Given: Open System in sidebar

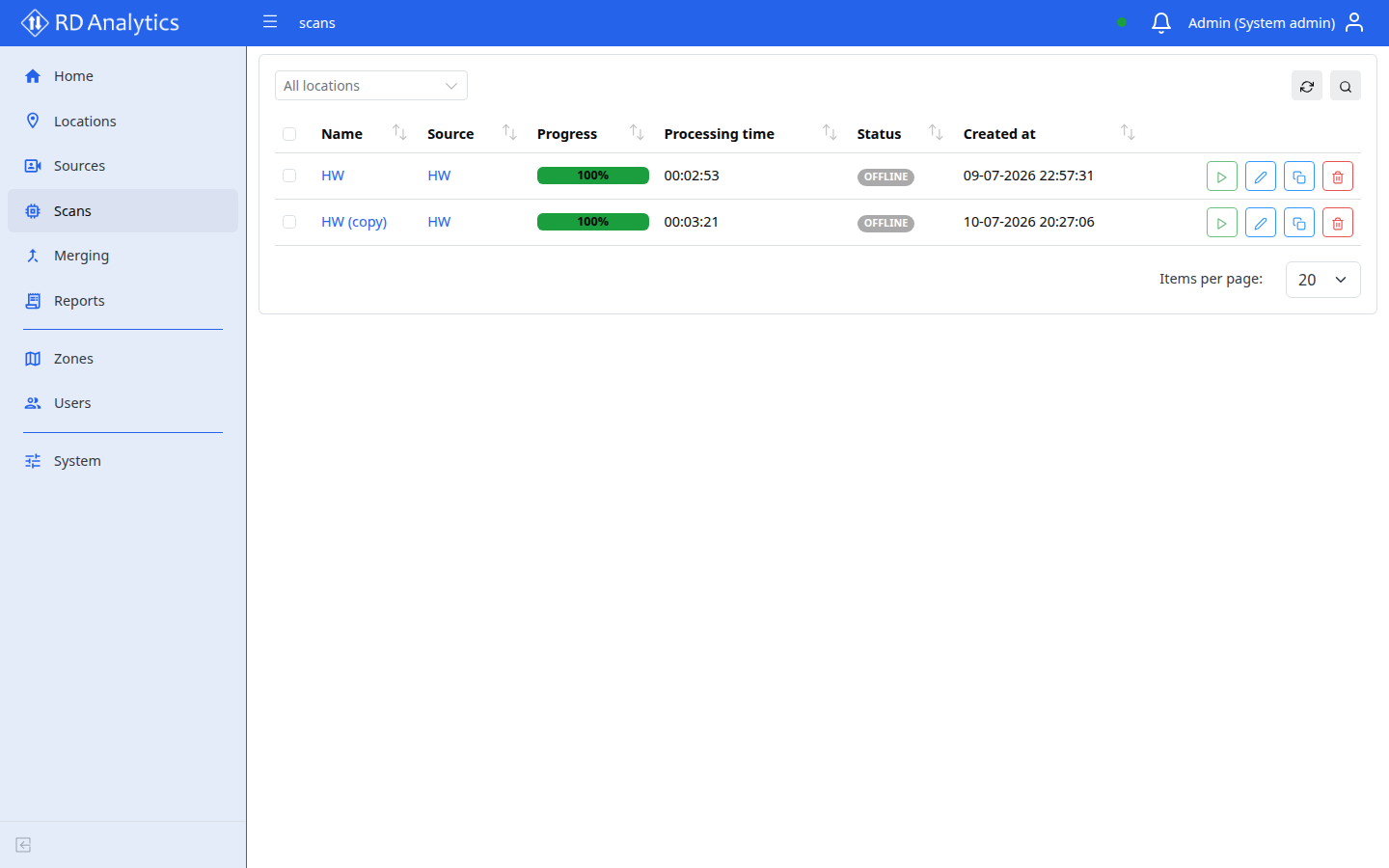Looking at the screenshot, I should point(123,461).
